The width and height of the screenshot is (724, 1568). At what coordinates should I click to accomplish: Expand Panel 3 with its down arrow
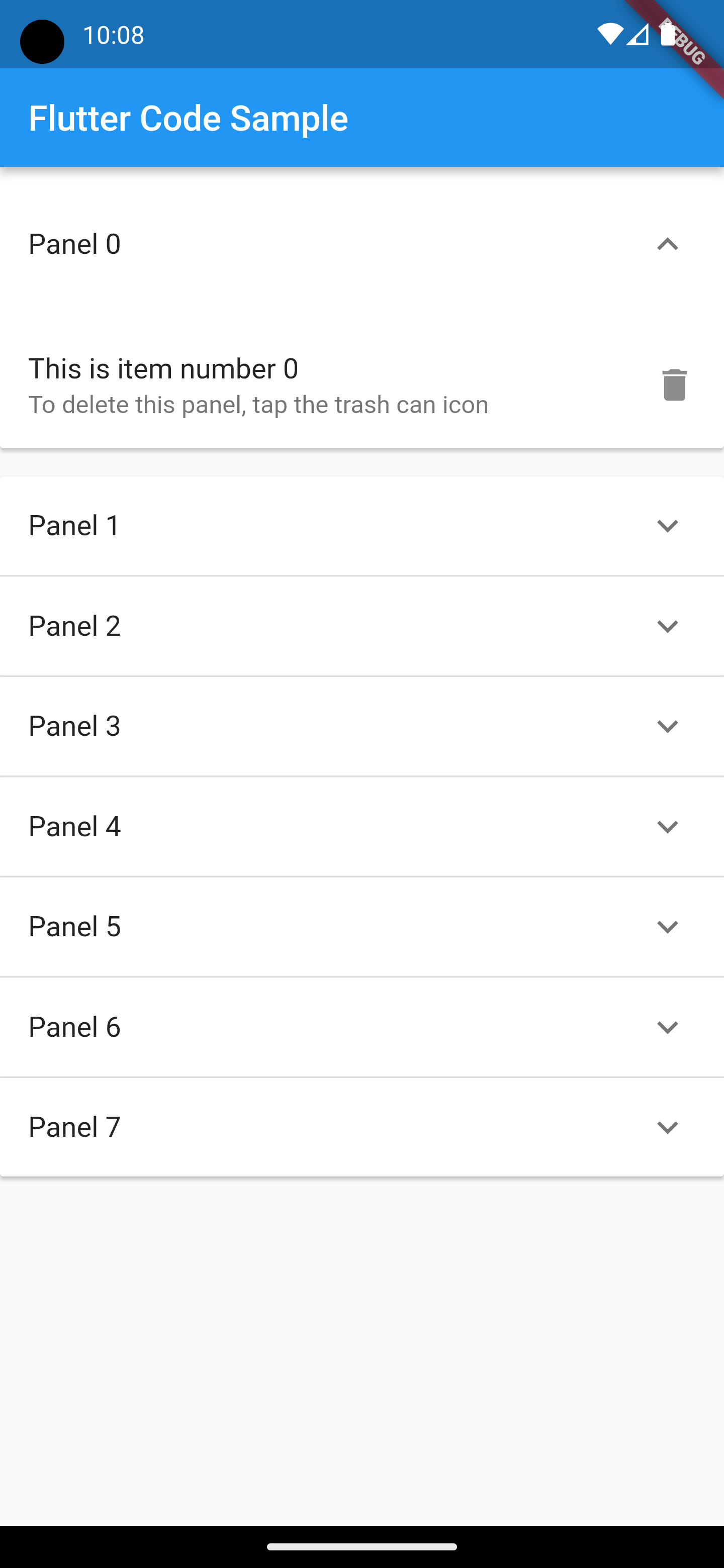pos(667,726)
